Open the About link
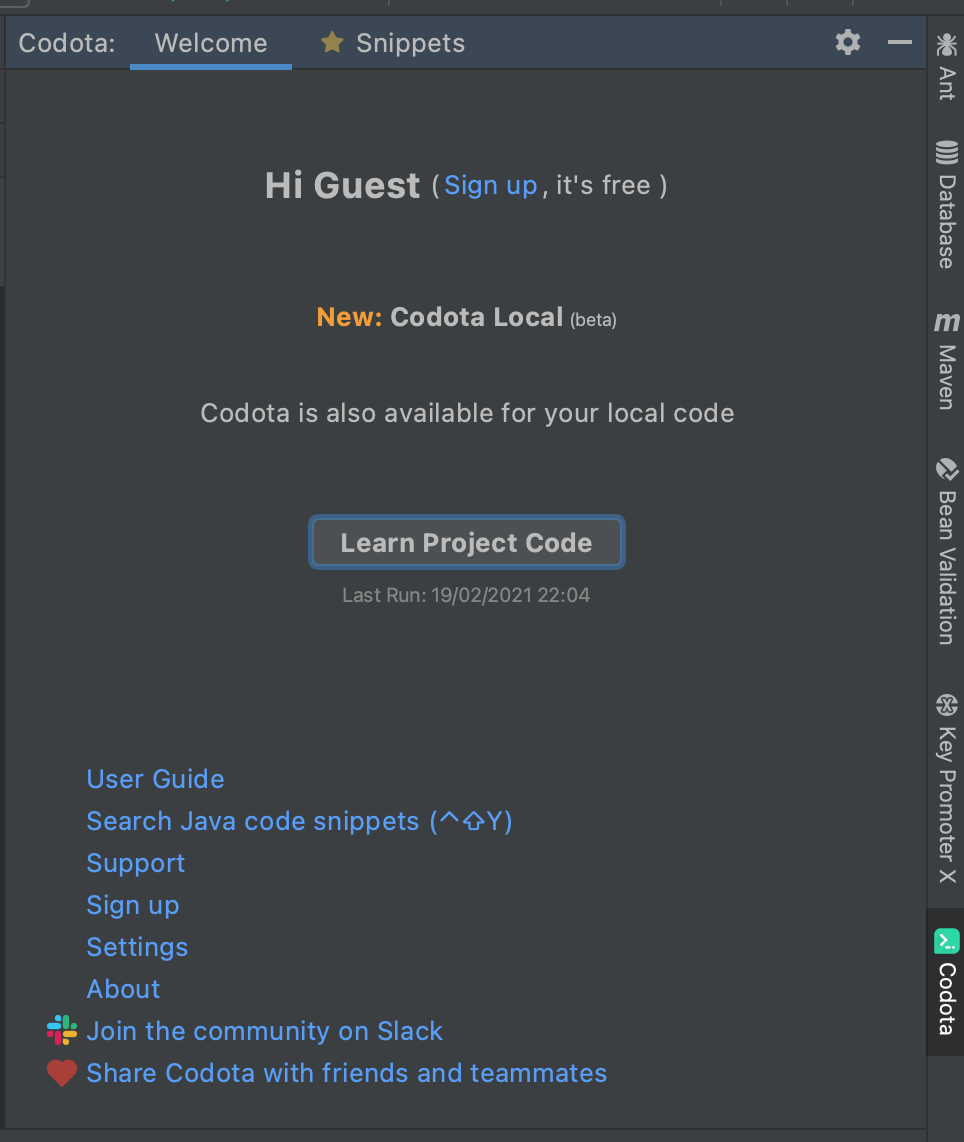This screenshot has height=1142, width=964. pos(123,989)
